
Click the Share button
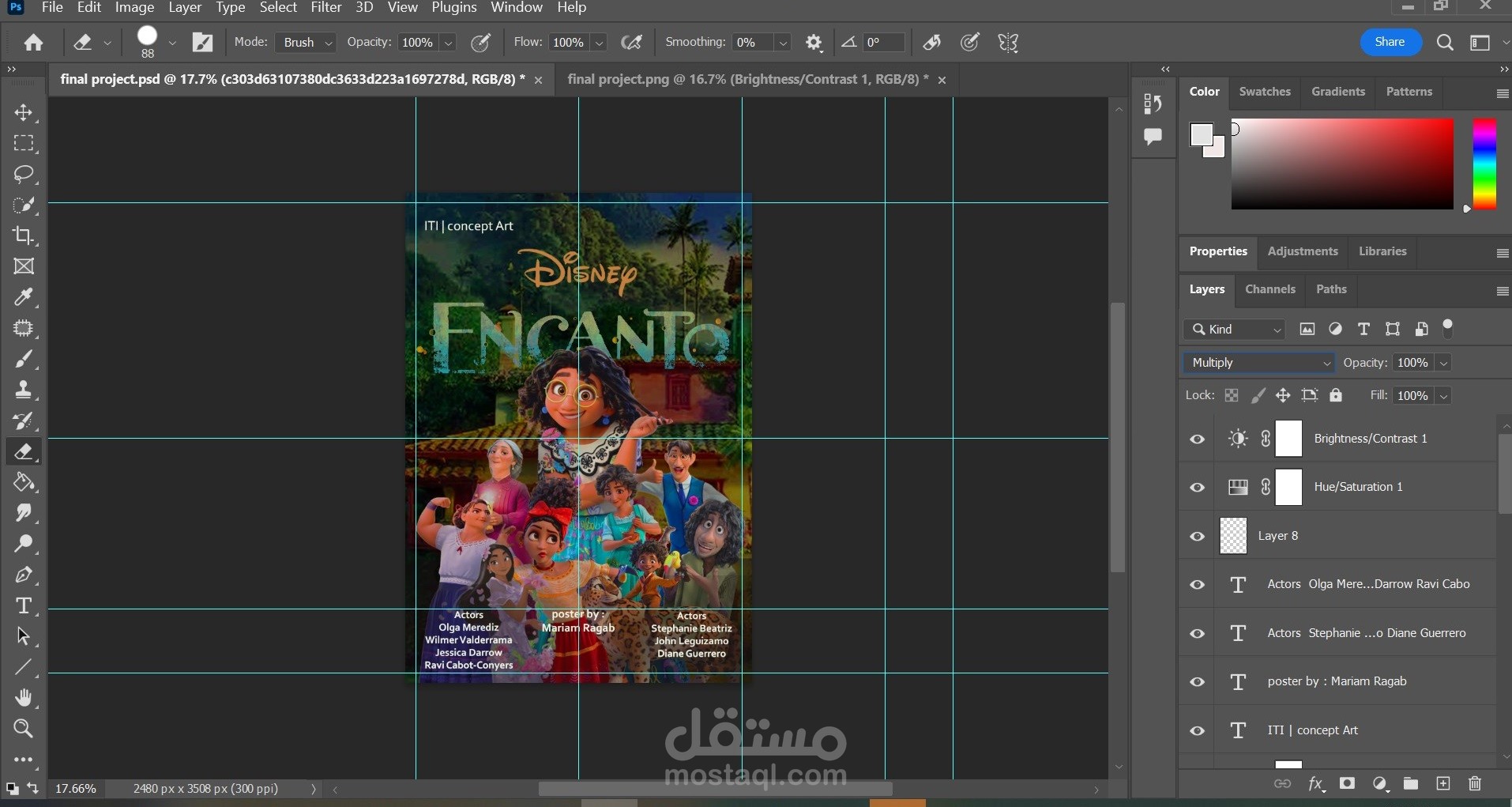click(1390, 43)
